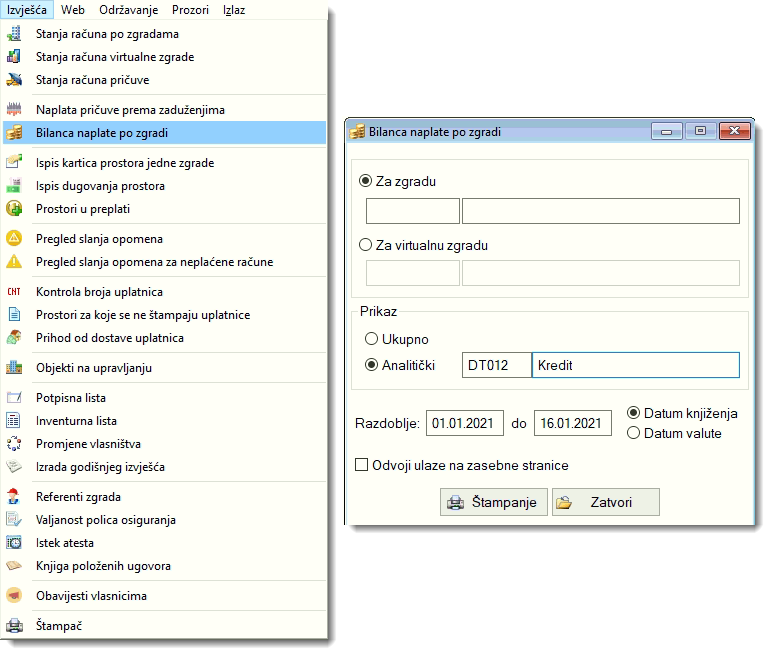Open the Prozori menu
This screenshot has width=769, height=655.
(190, 10)
